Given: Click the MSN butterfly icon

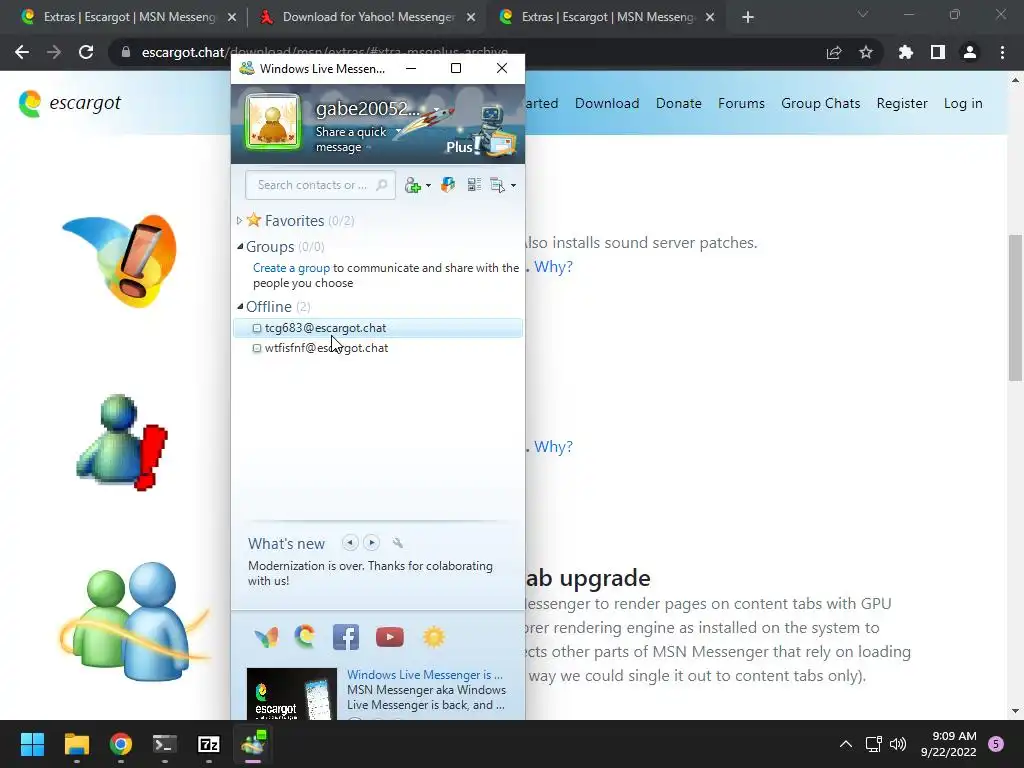Looking at the screenshot, I should click(266, 637).
